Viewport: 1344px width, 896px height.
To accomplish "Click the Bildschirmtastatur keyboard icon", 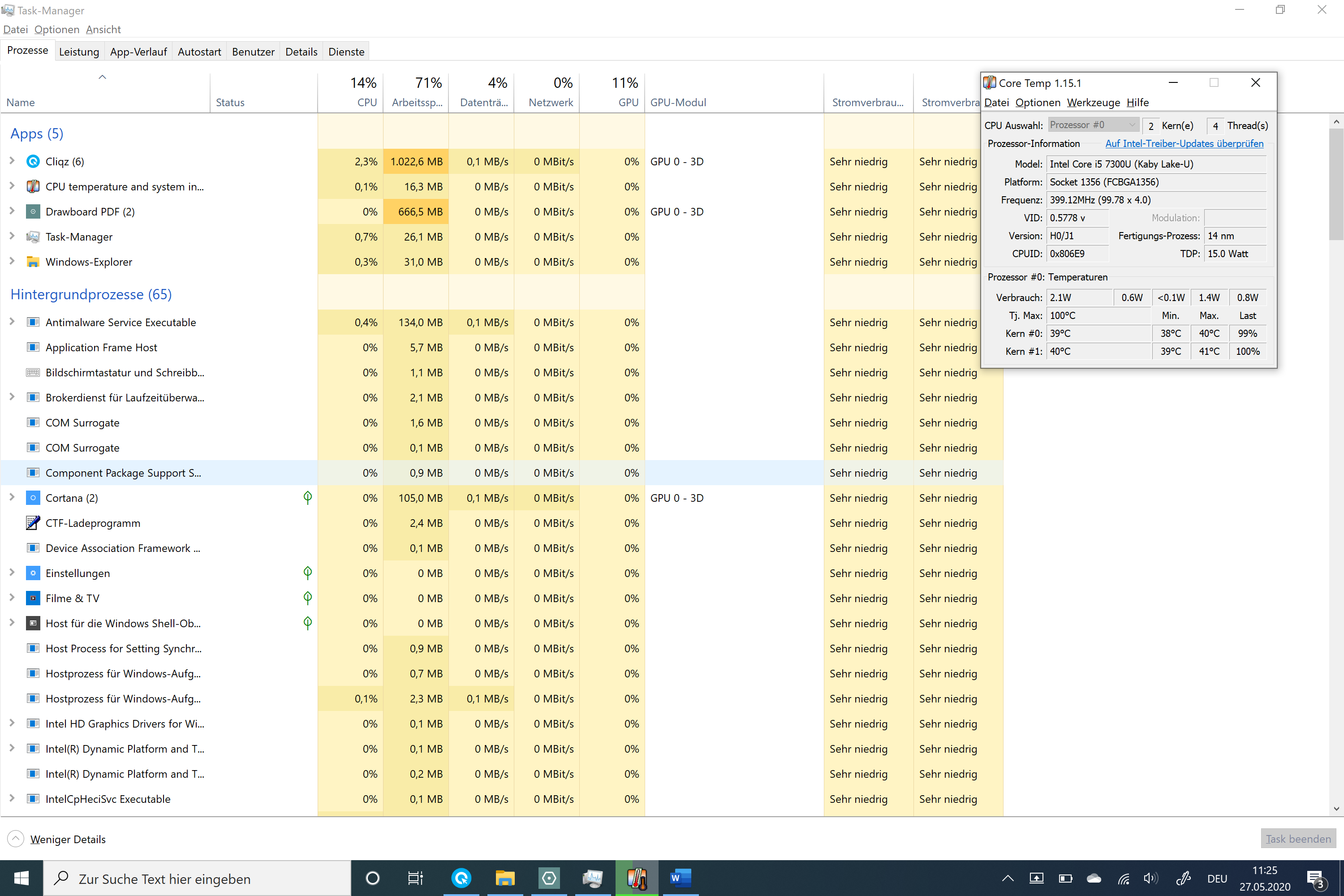I will point(33,373).
